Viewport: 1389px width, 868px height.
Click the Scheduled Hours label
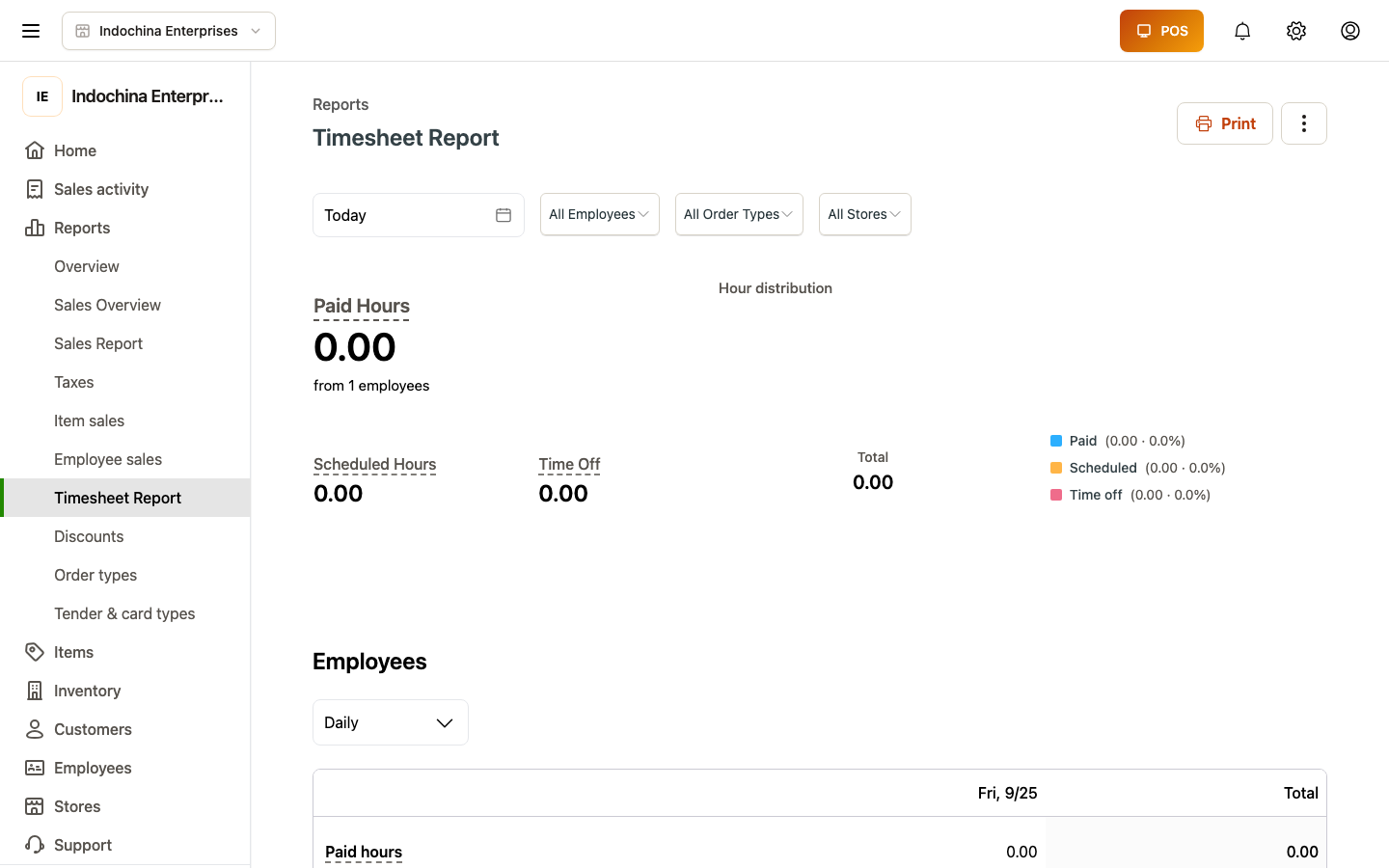coord(375,464)
